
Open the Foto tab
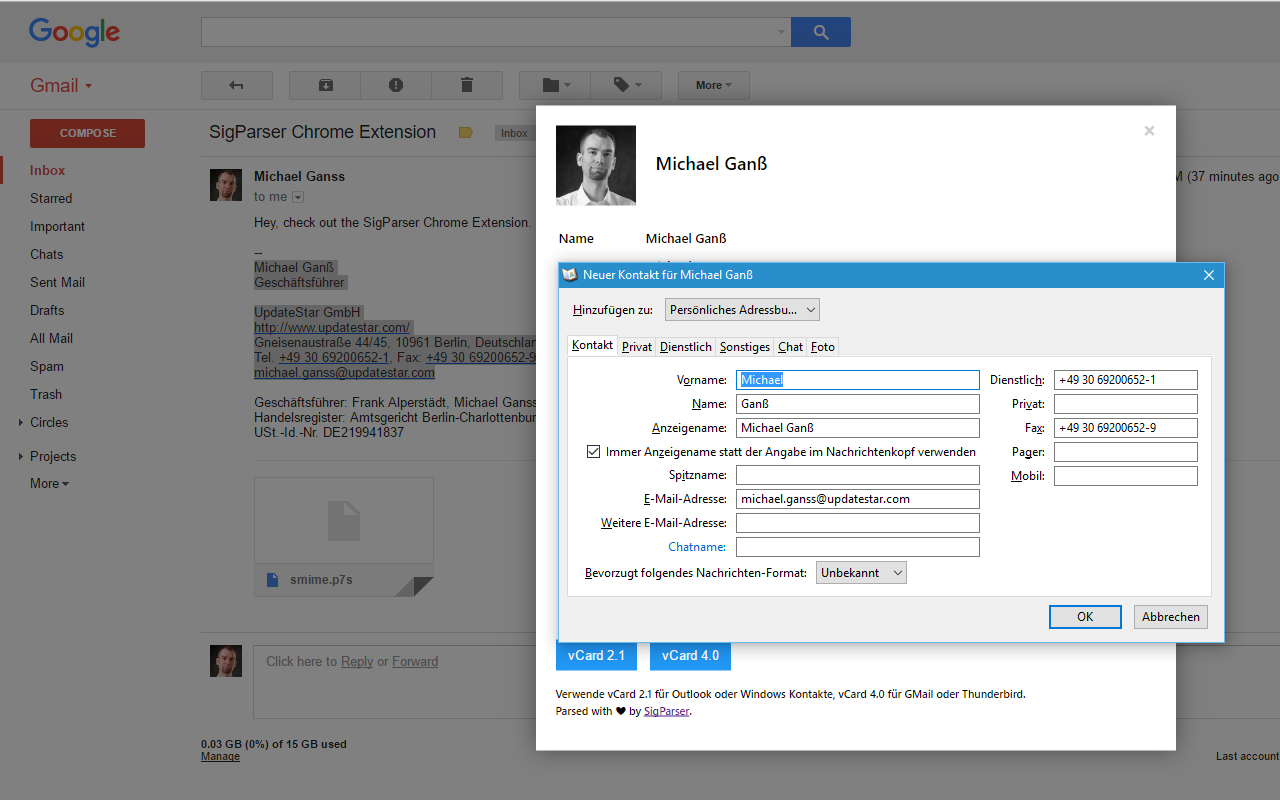point(822,346)
